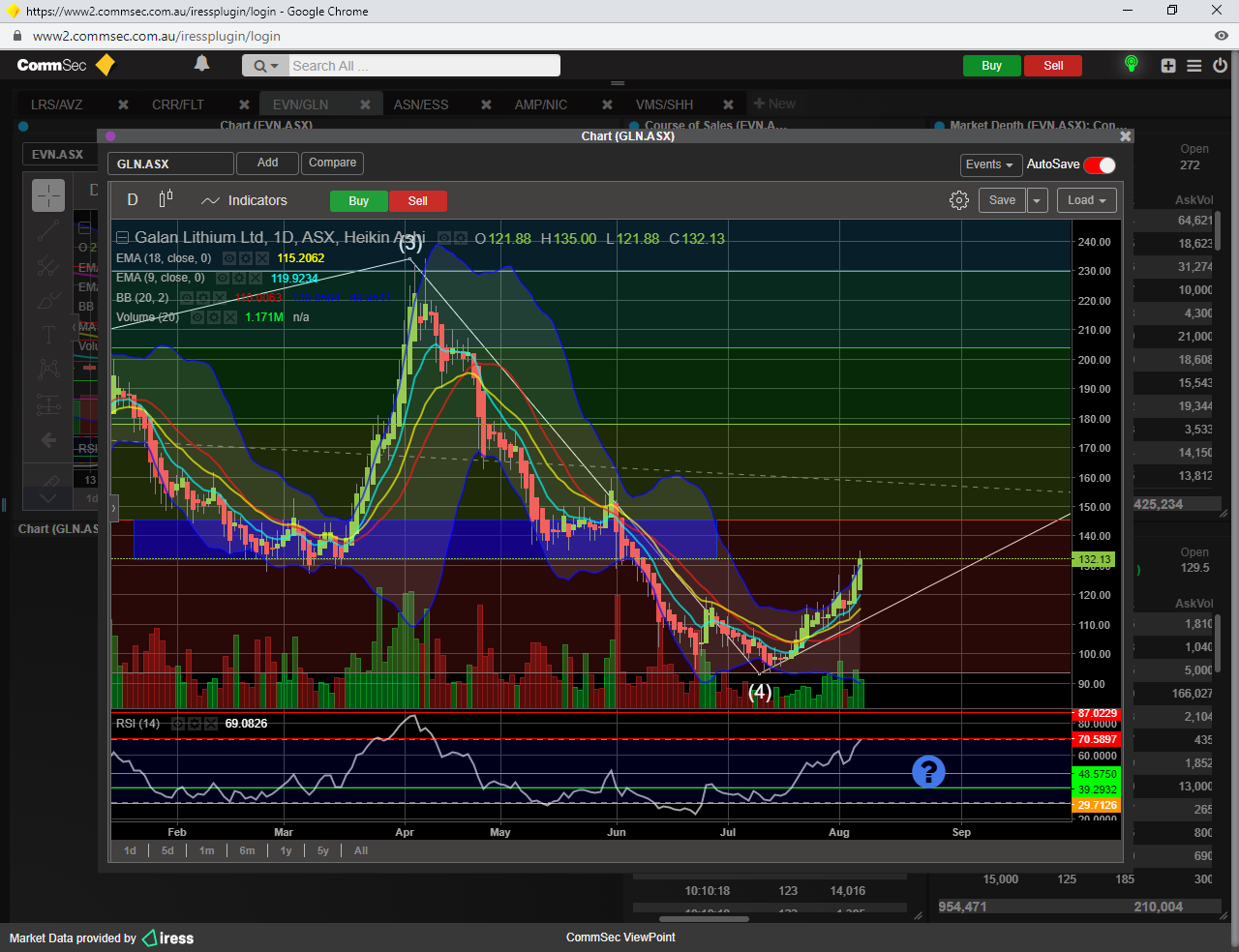Switch to the AMP/NIC tab
The height and width of the screenshot is (952, 1239).
(541, 104)
